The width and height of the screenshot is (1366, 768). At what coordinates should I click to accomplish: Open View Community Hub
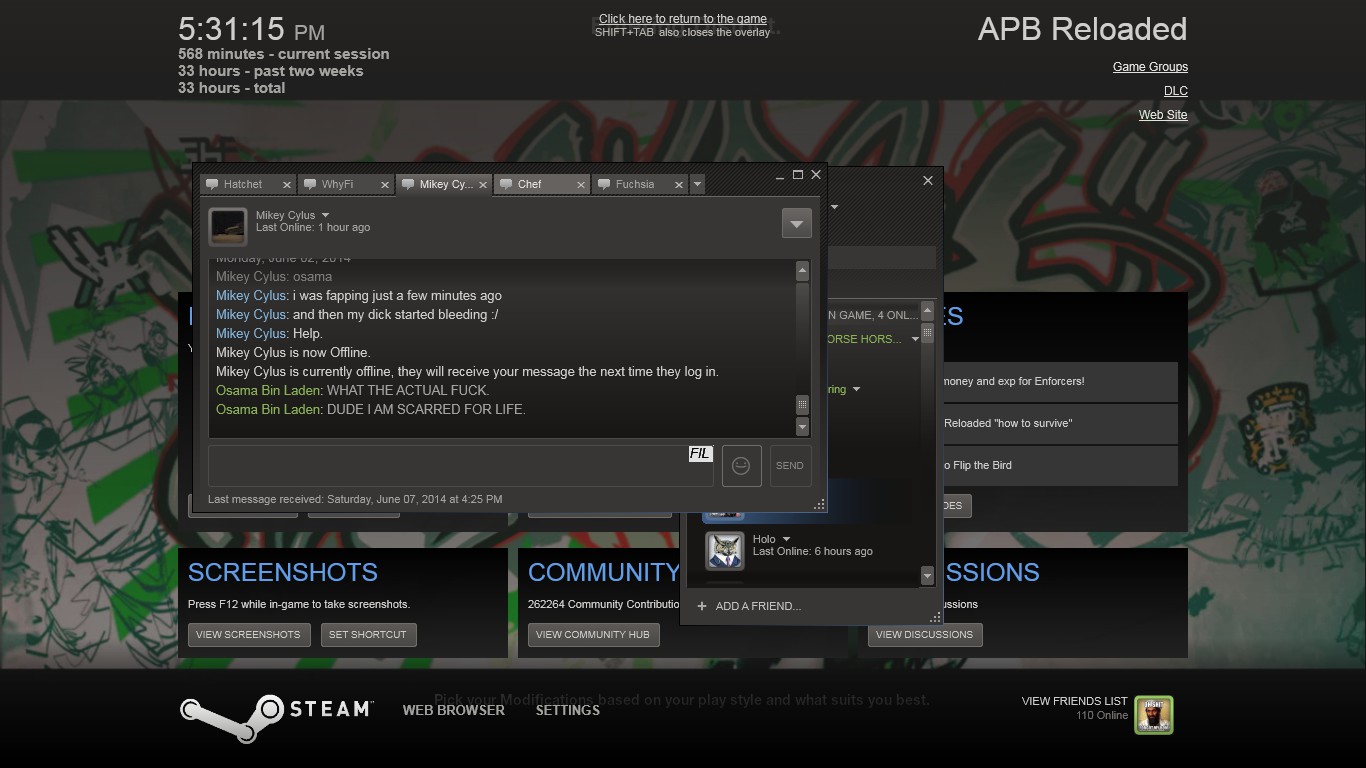[x=593, y=635]
